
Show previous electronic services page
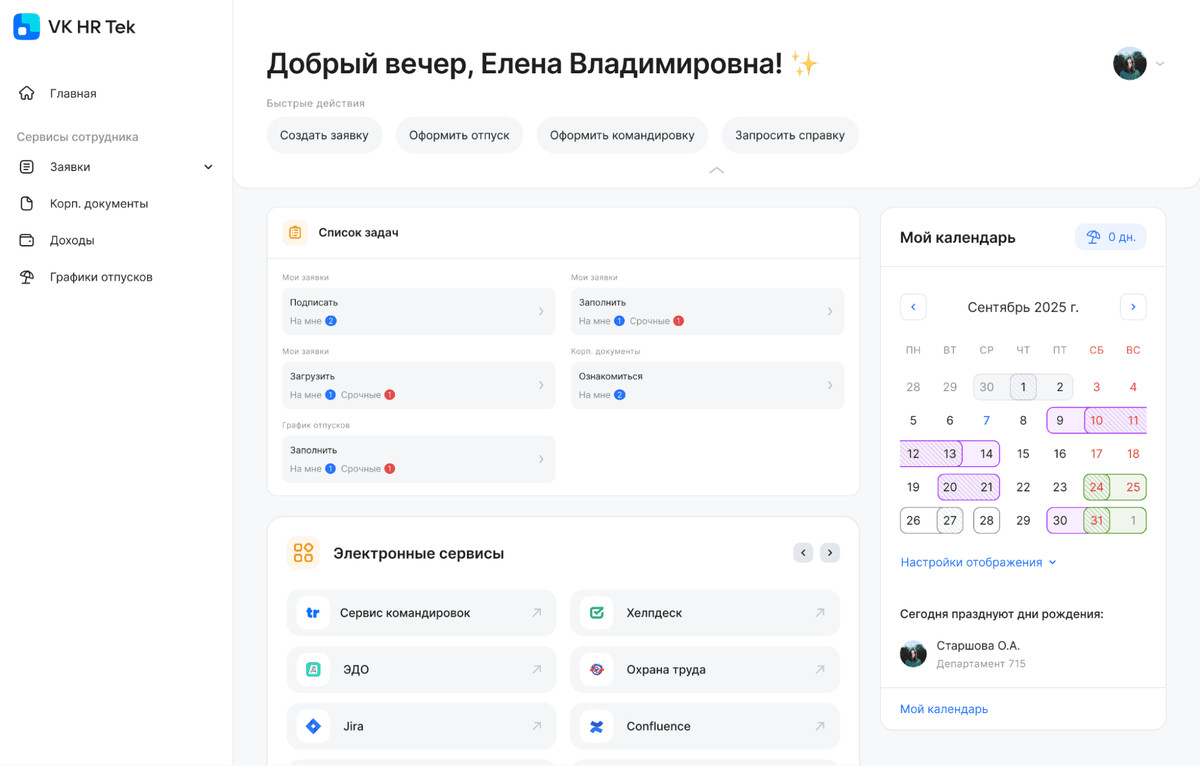click(x=803, y=552)
